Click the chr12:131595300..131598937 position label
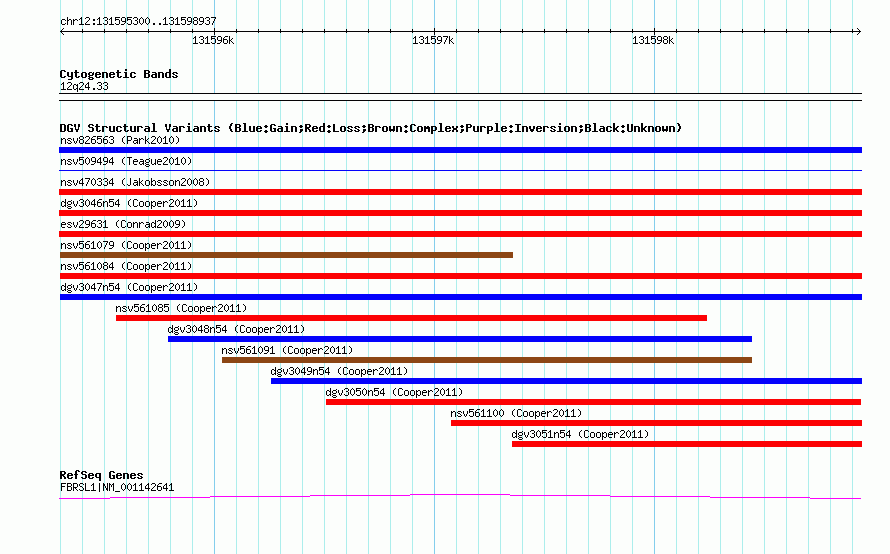Screen dimensions: 890x554 pos(138,22)
